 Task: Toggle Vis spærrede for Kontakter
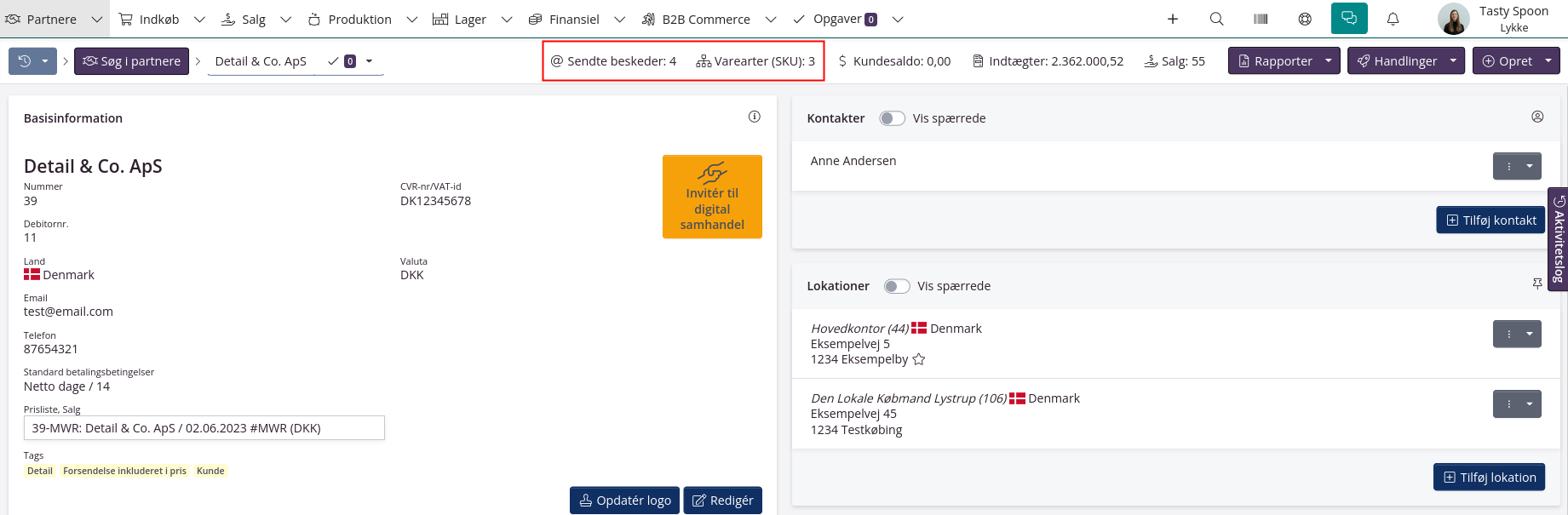892,118
